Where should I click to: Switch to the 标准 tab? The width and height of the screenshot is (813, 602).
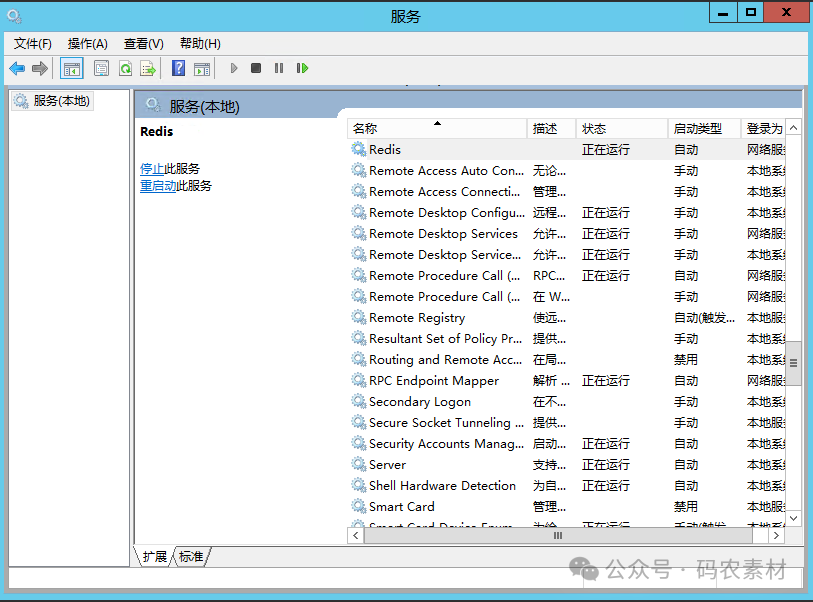coord(191,556)
